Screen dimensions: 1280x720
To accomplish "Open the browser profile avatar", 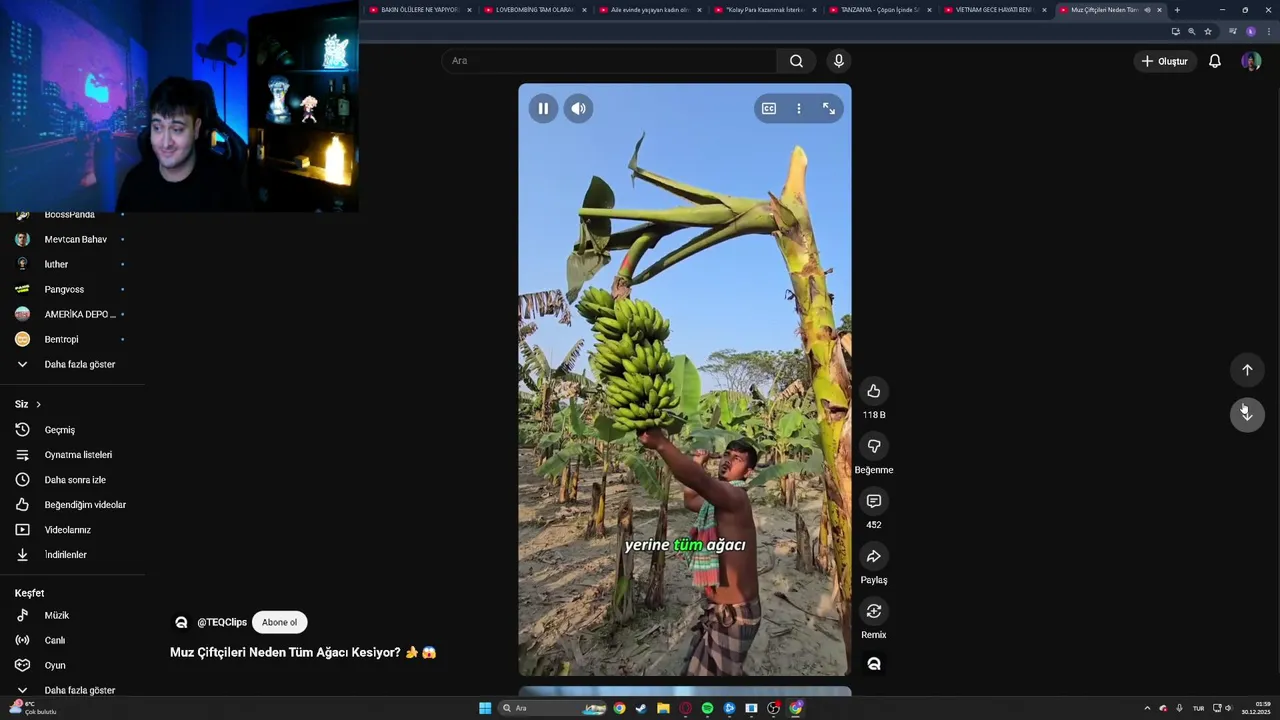I will pyautogui.click(x=1250, y=32).
